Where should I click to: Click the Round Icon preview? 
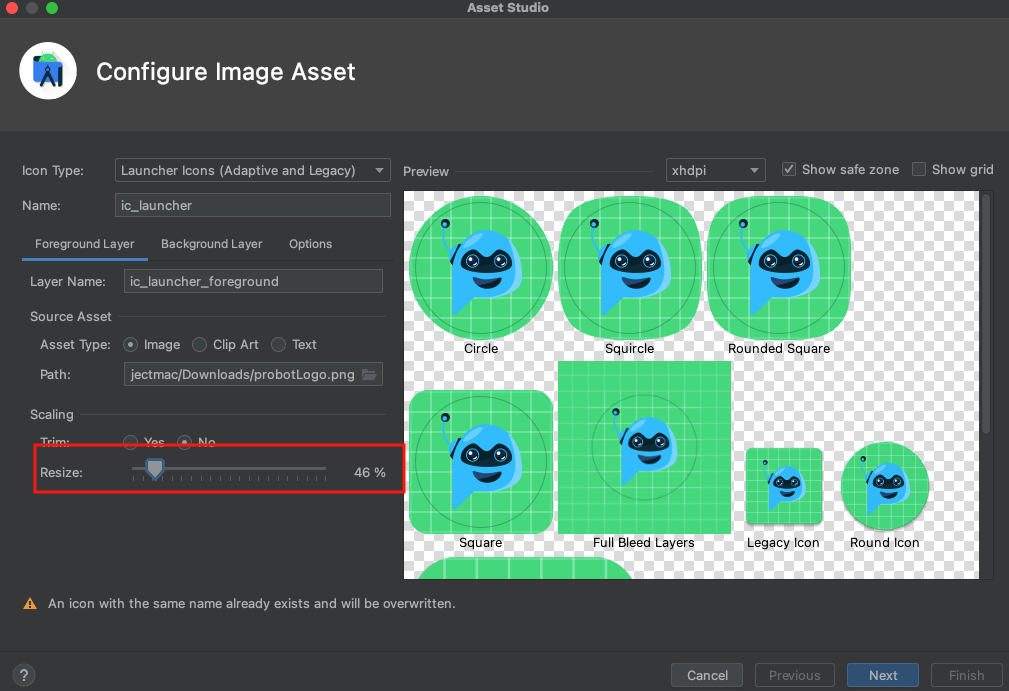(x=885, y=487)
